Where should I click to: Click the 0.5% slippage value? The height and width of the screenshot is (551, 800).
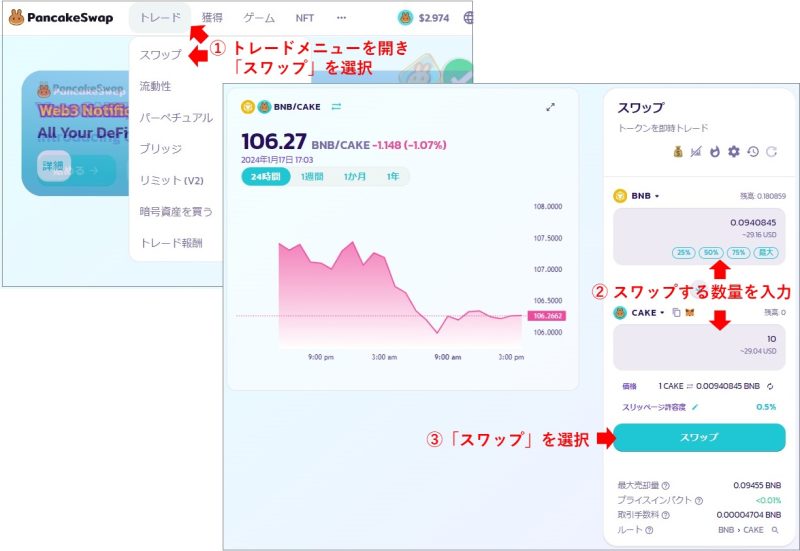point(766,407)
